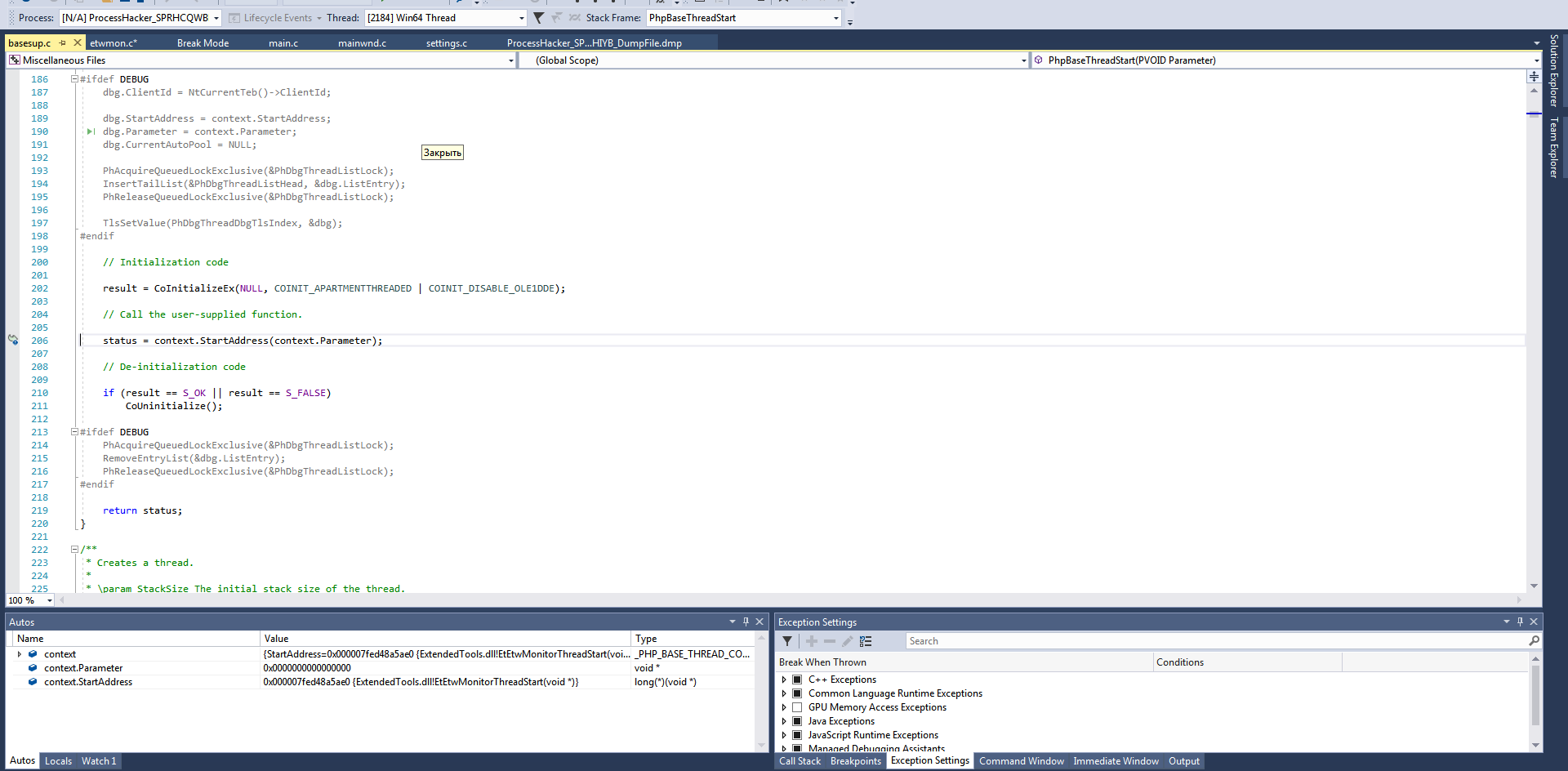Screen dimensions: 1568x771
Task: Click the Закрыть button
Action: click(442, 152)
